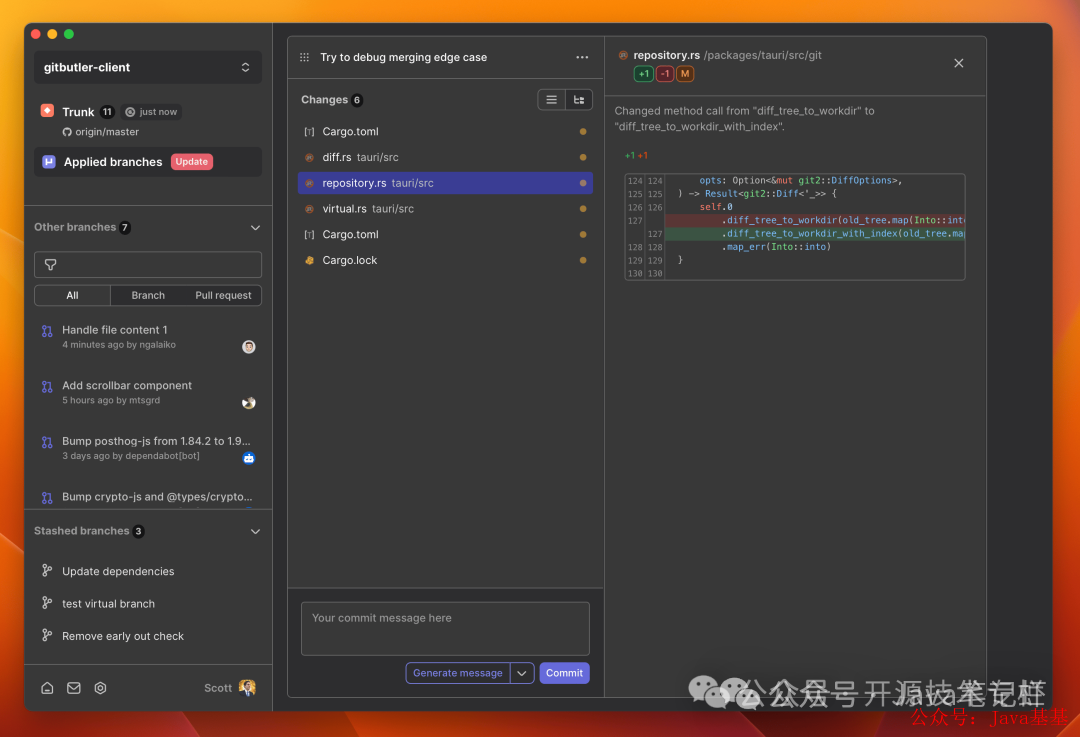Click the Commit button
This screenshot has width=1080, height=737.
point(564,673)
